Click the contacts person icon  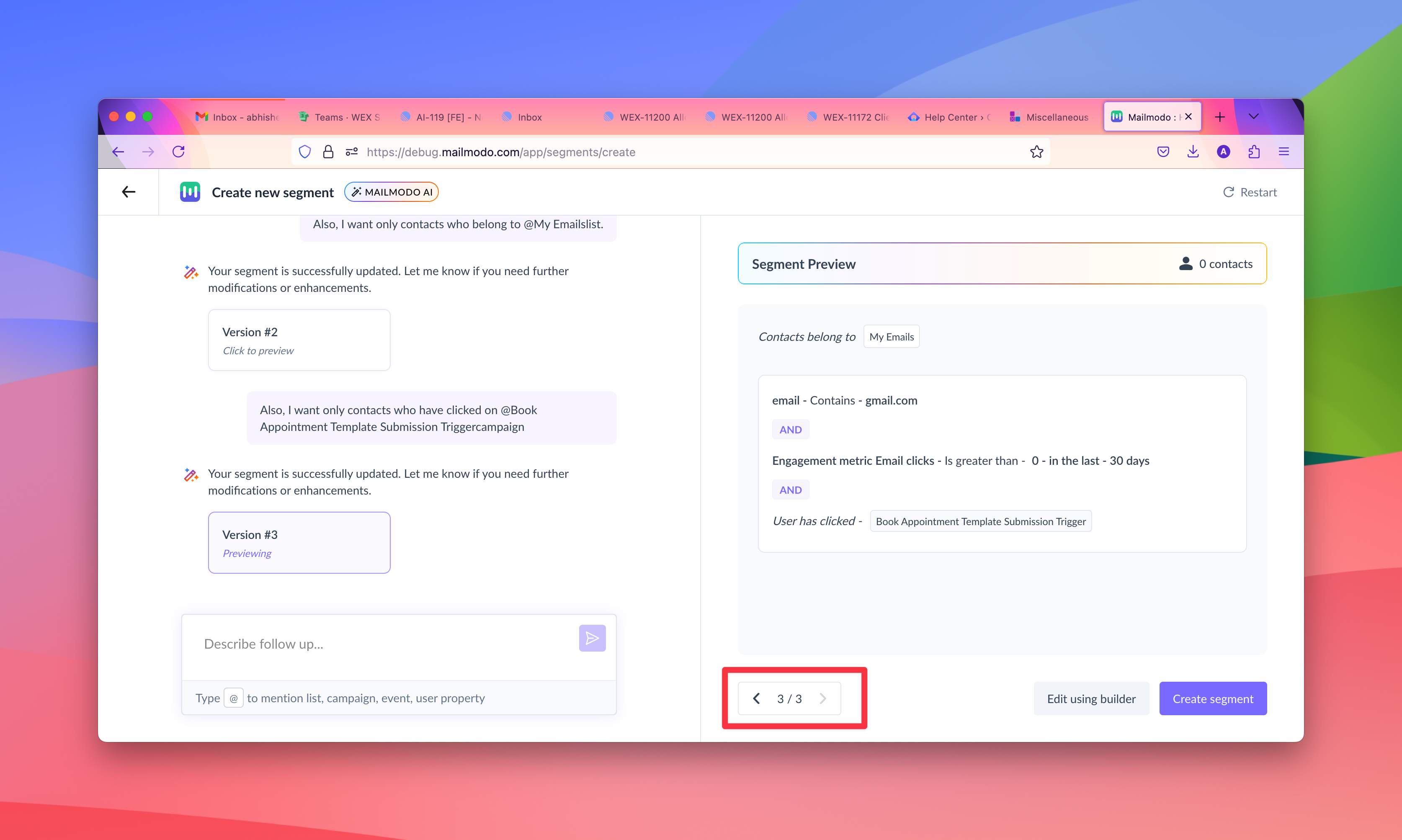[1186, 264]
